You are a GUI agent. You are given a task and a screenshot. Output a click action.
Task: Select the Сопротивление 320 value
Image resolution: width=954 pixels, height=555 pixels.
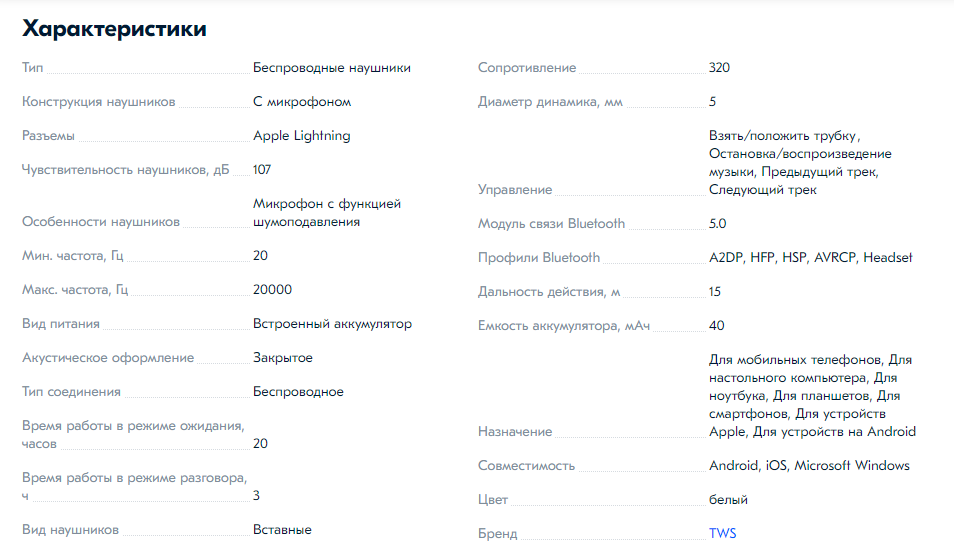719,68
